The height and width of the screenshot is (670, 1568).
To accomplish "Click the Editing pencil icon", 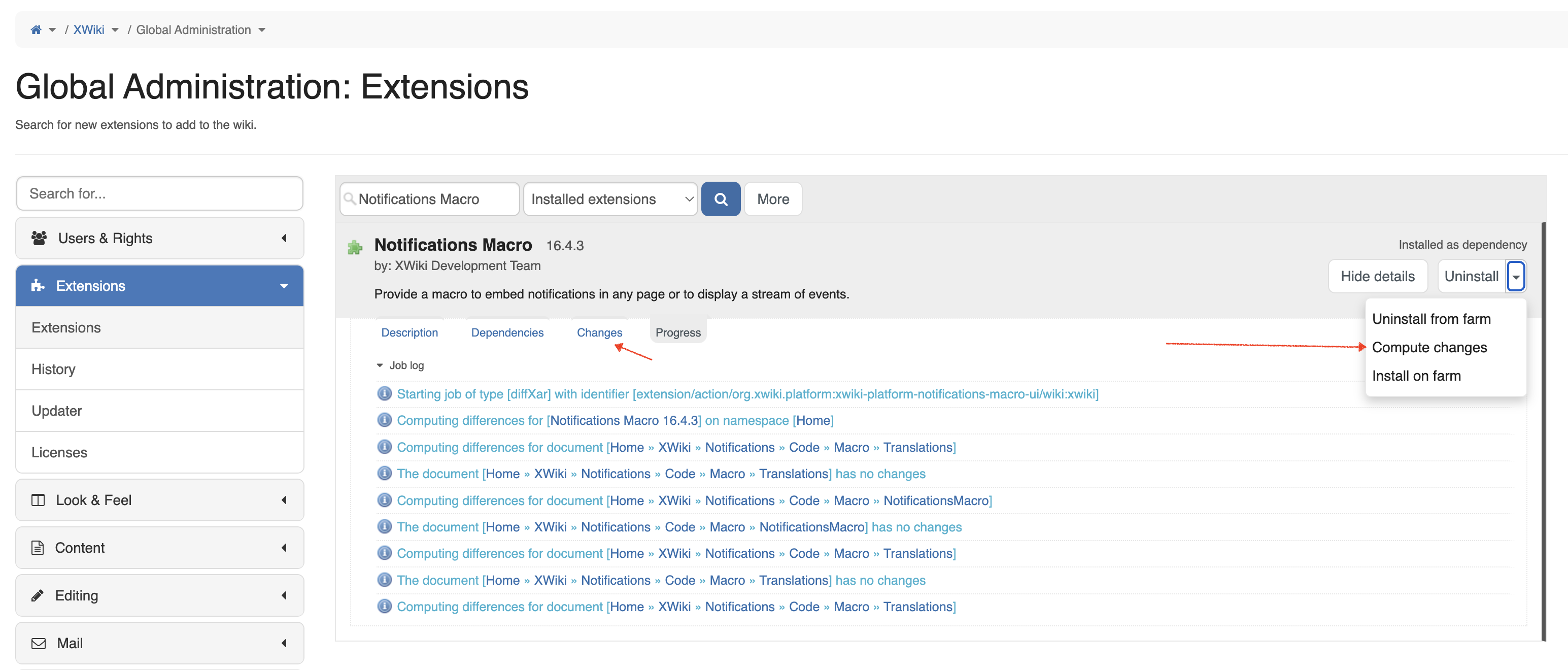I will (38, 595).
